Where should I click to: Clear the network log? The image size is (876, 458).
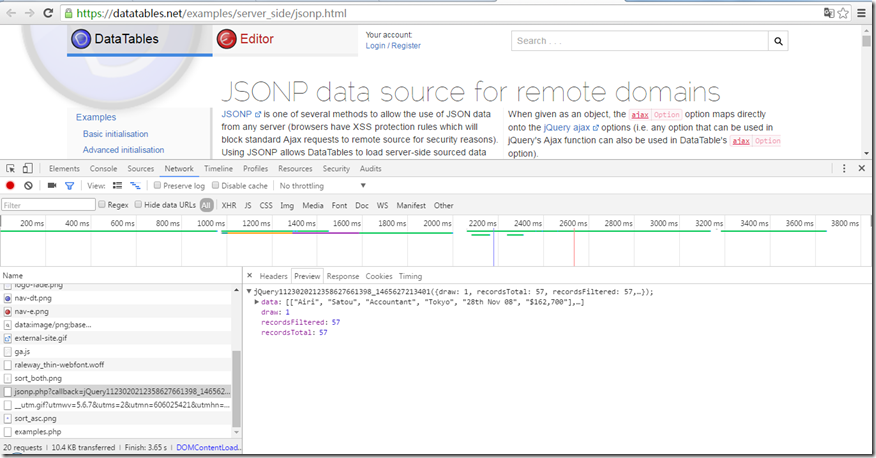pyautogui.click(x=28, y=186)
